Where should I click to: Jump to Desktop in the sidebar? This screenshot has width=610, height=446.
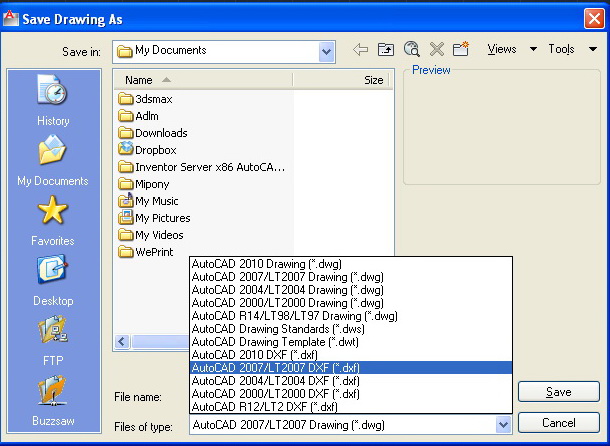[53, 281]
